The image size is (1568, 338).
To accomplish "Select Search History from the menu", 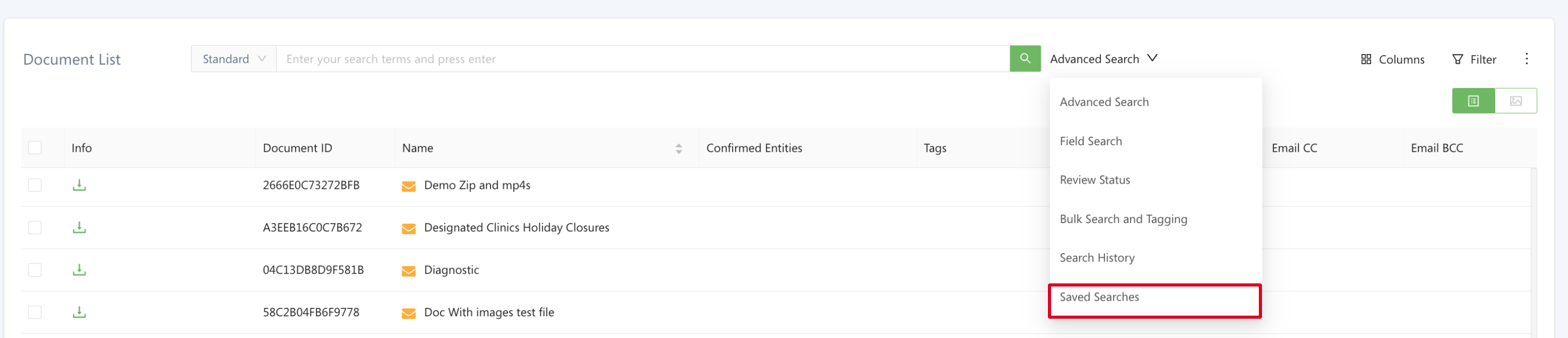I will click(1097, 258).
